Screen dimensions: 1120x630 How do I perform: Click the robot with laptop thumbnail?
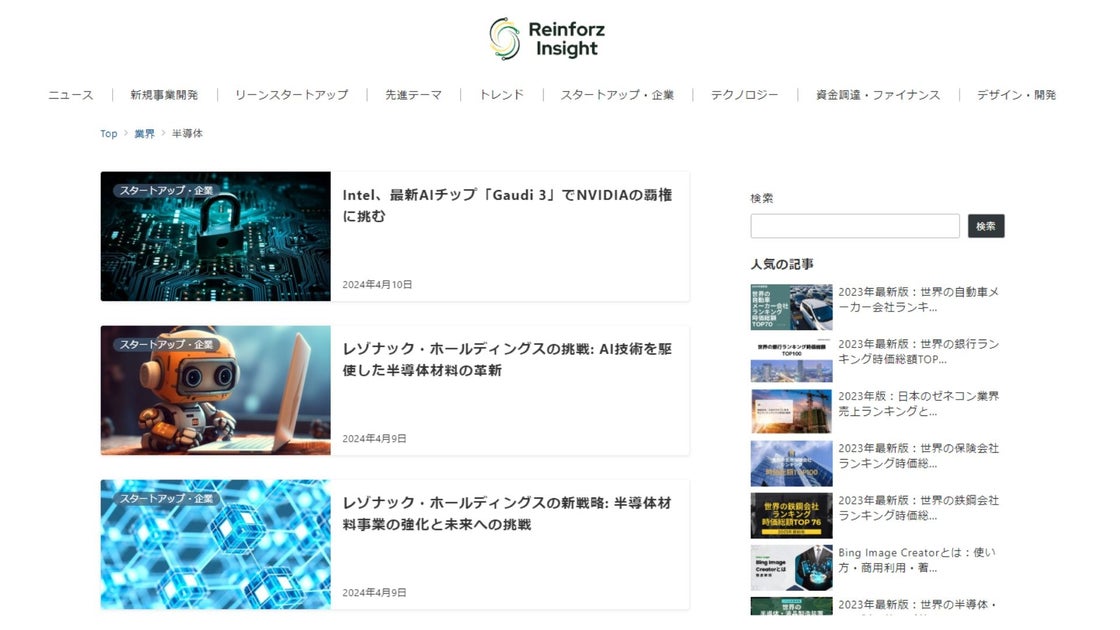click(x=216, y=391)
